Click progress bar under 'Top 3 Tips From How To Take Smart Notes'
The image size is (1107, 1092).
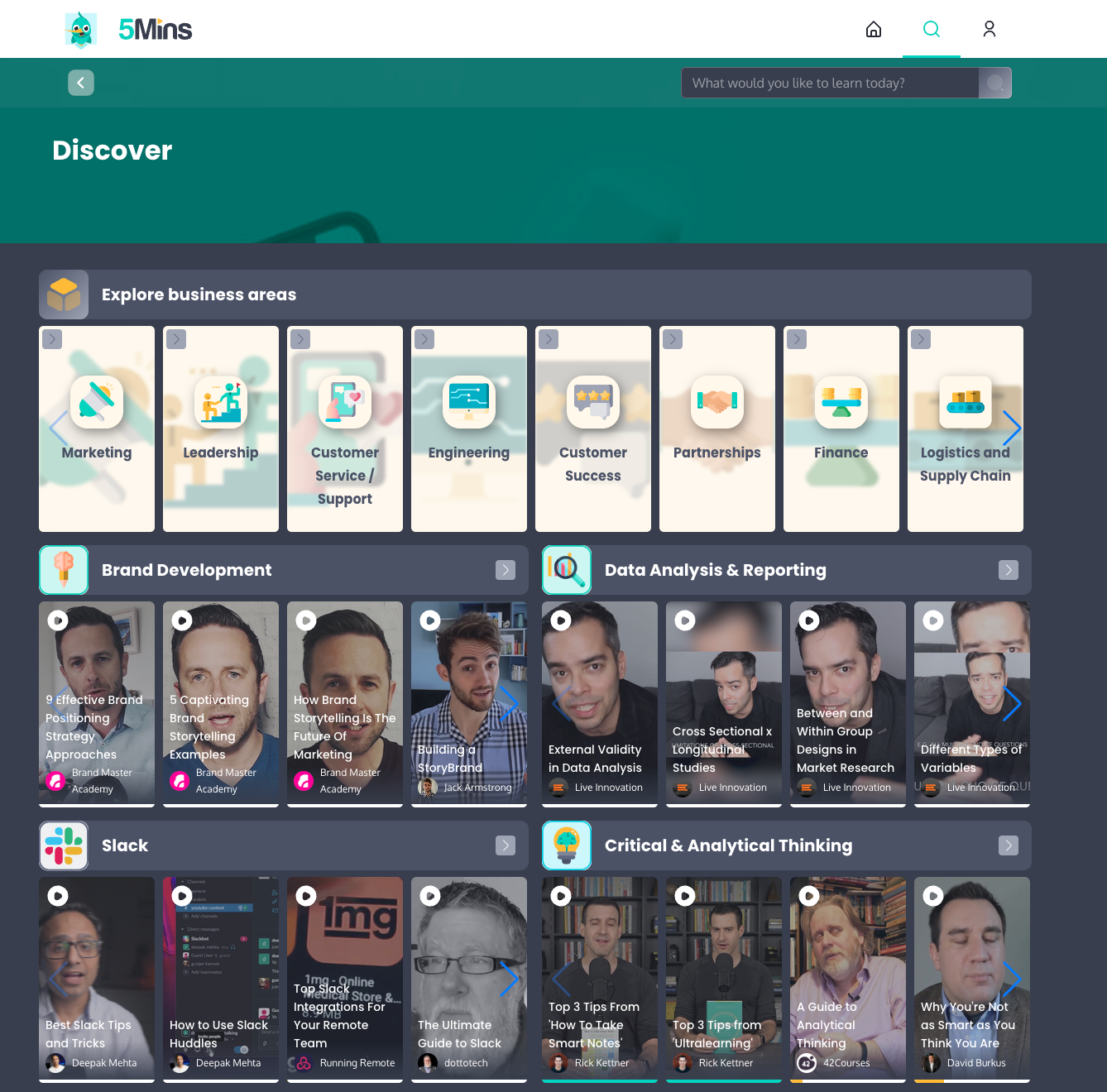pos(600,1080)
